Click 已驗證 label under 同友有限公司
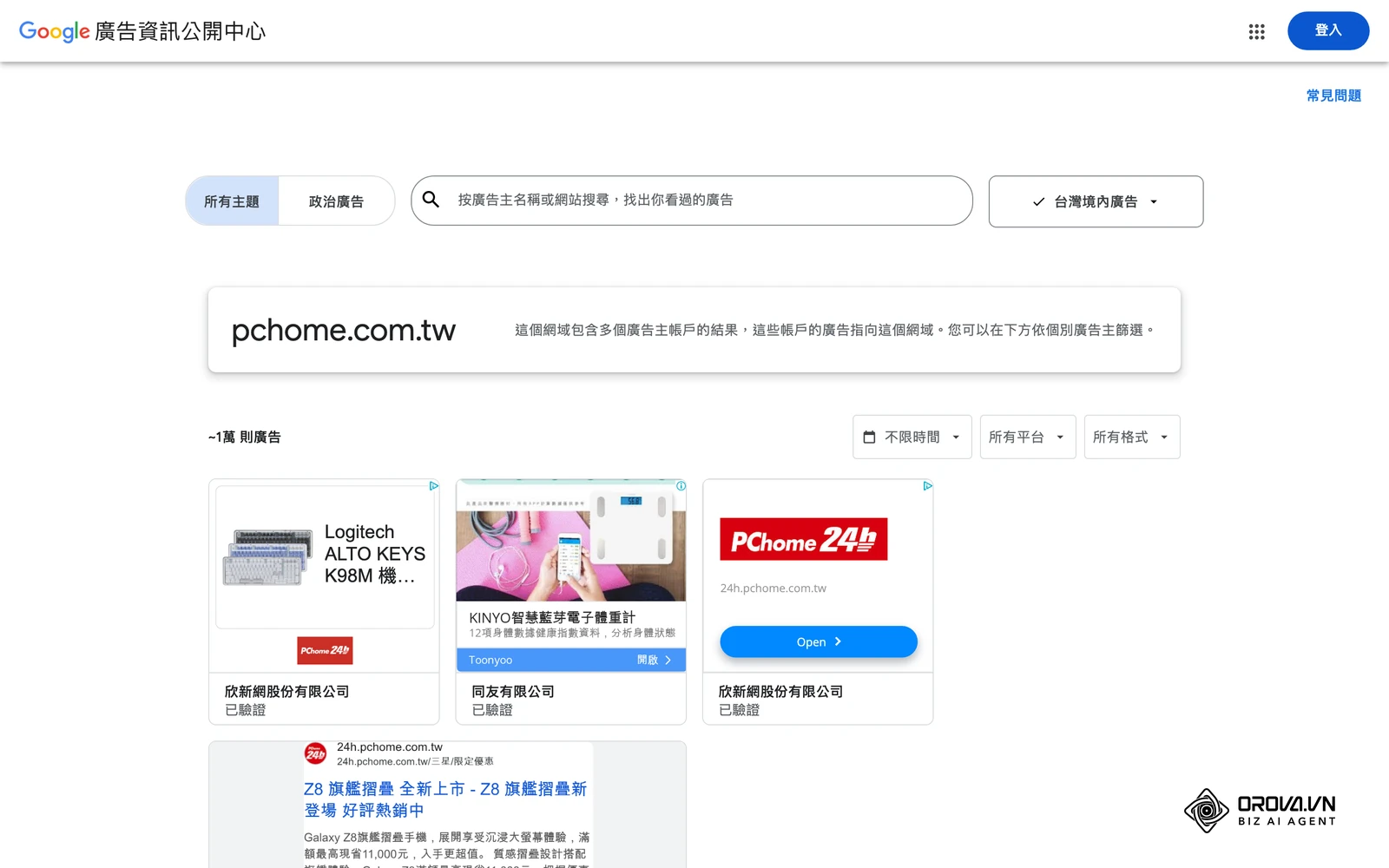 click(x=492, y=710)
